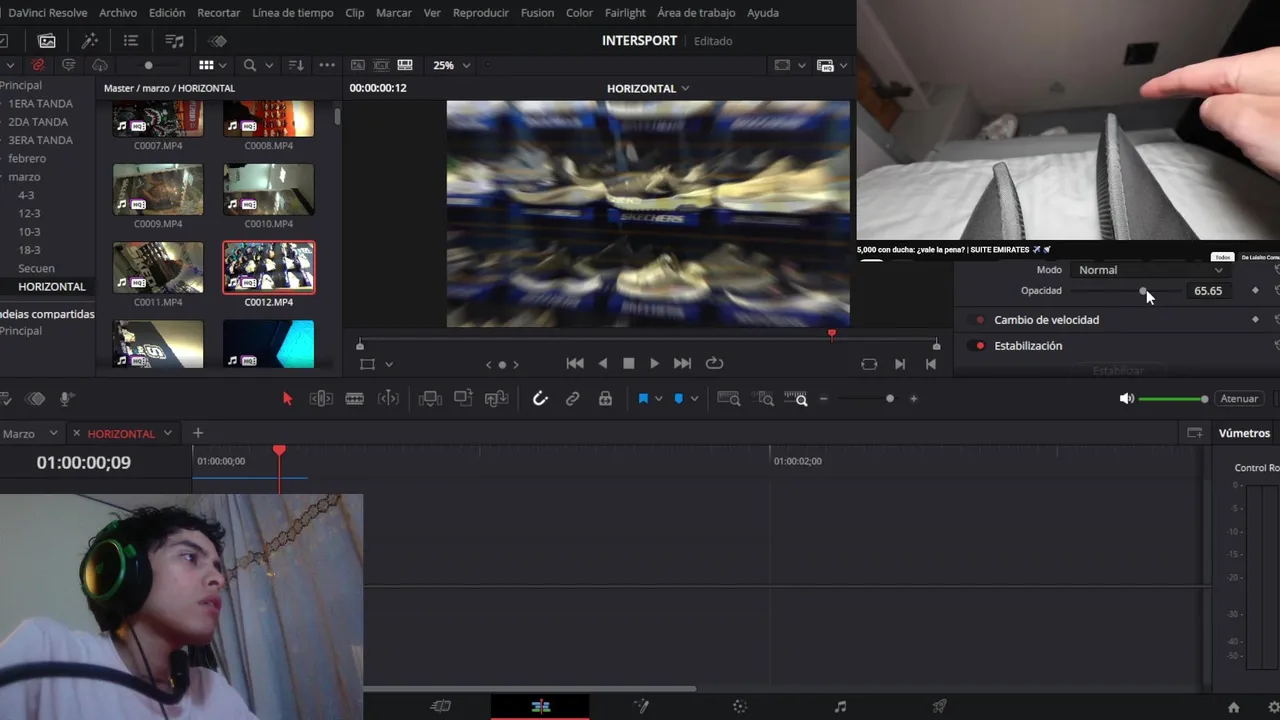Click the Custom Zoom icon
Viewport: 1280px width, 720px height.
coord(798,399)
